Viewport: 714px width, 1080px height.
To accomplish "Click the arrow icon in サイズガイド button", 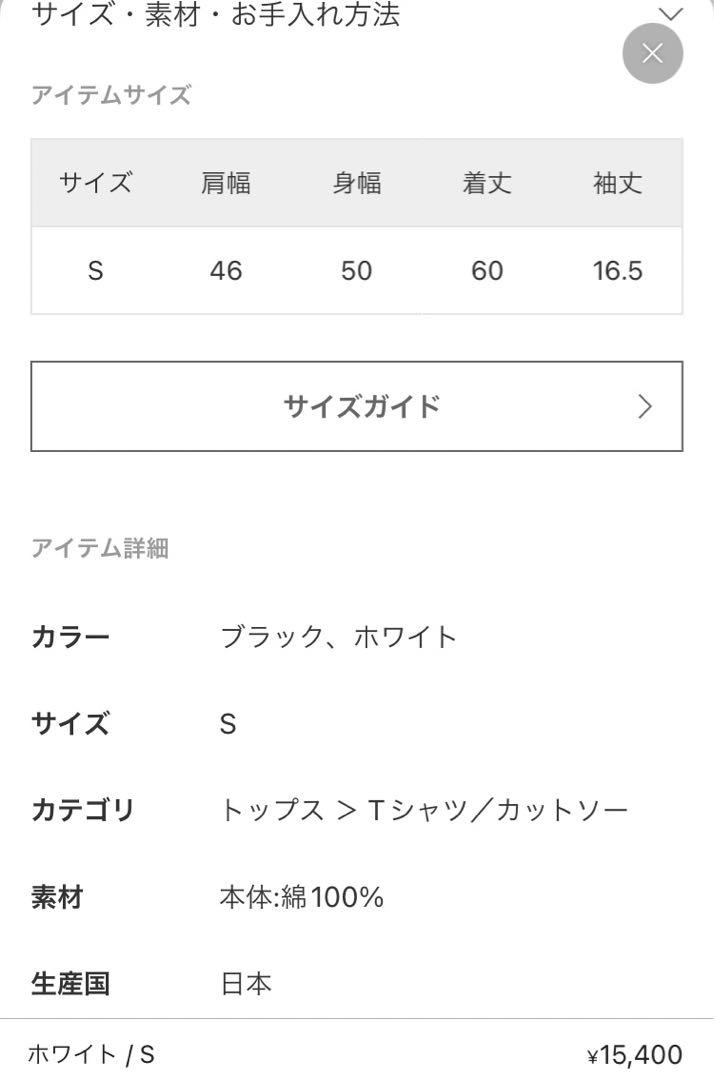I will pyautogui.click(x=644, y=406).
